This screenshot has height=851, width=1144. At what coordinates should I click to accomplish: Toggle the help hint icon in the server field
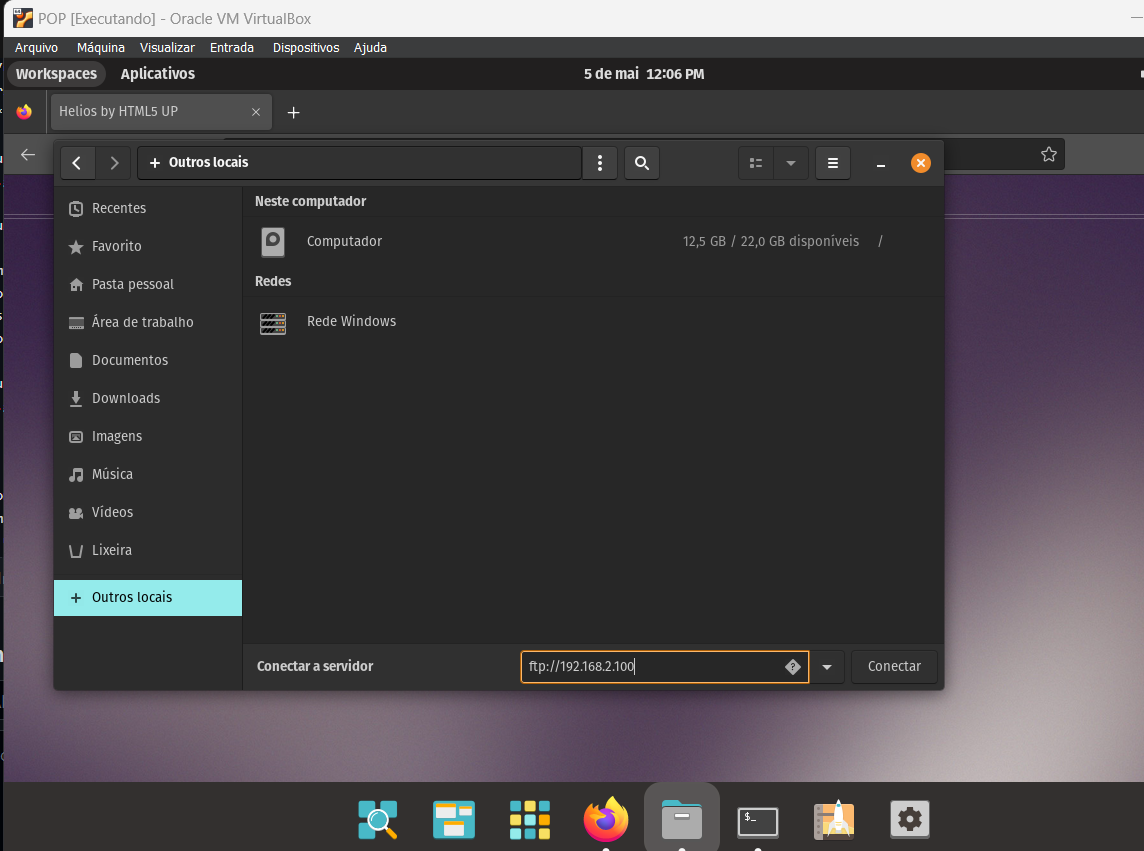[x=793, y=666]
